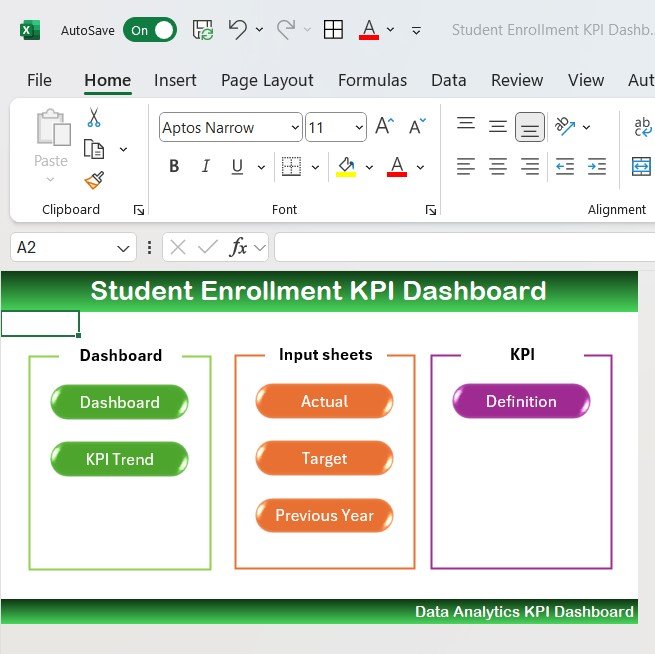Click the Cut scissors icon

tap(94, 117)
